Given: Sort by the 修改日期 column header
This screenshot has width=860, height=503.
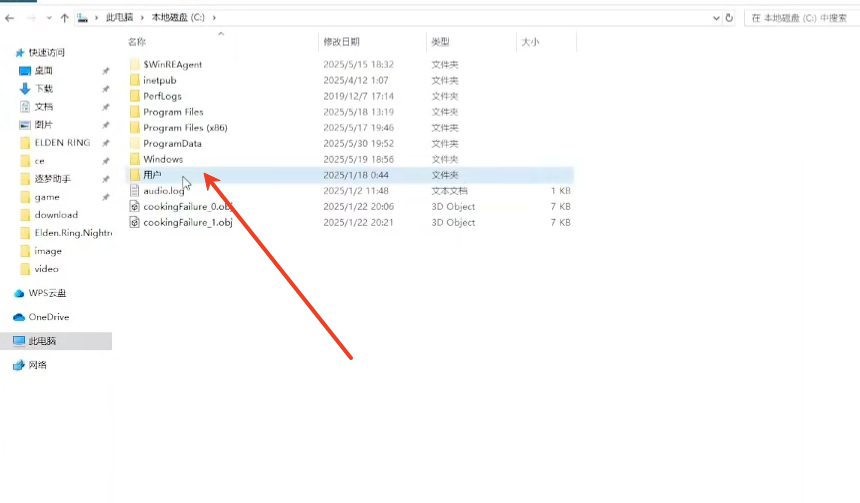Looking at the screenshot, I should point(340,42).
